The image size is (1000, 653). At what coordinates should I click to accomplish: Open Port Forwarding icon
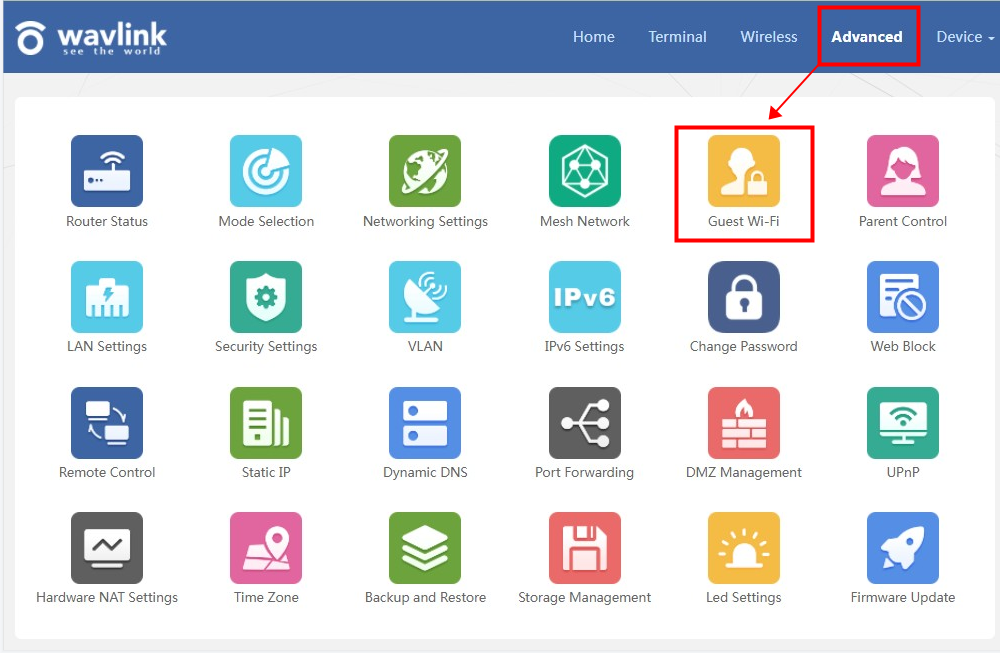pos(585,423)
